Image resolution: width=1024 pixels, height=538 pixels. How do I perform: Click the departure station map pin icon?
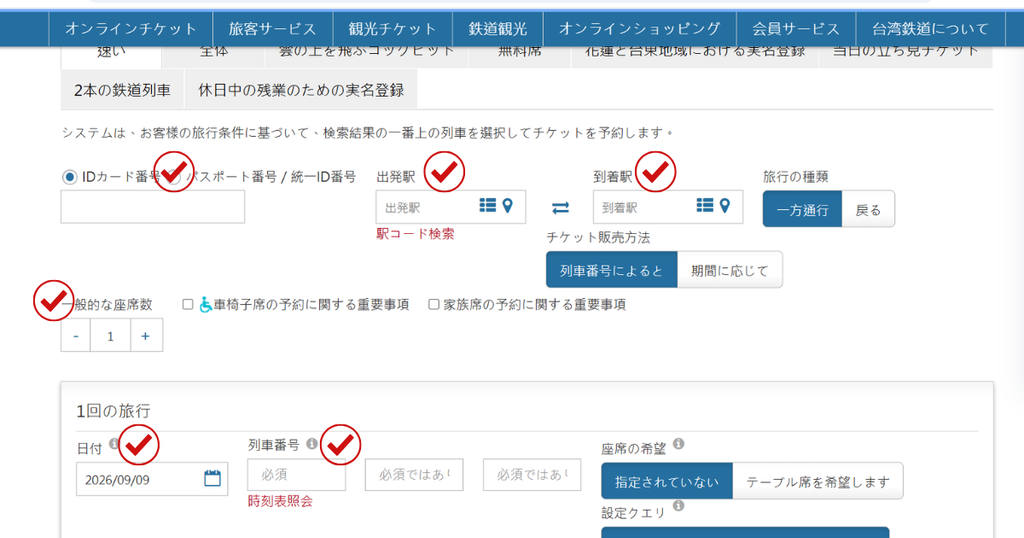(x=507, y=206)
